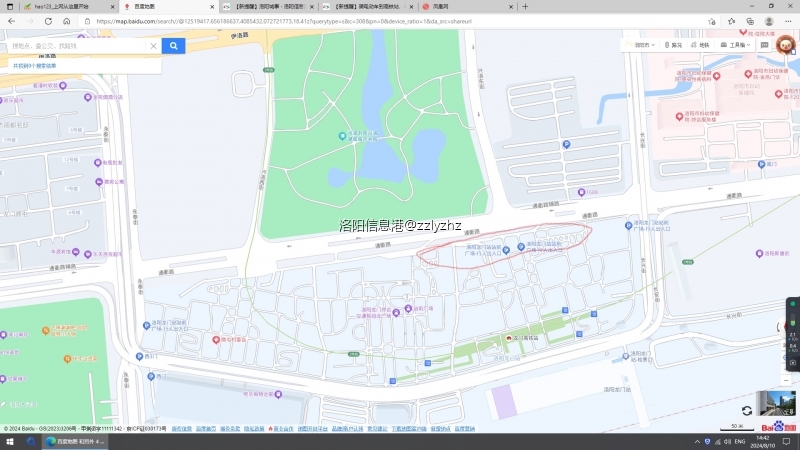Open the 地图开放平台 footer link
The height and width of the screenshot is (450, 800).
tap(313, 429)
